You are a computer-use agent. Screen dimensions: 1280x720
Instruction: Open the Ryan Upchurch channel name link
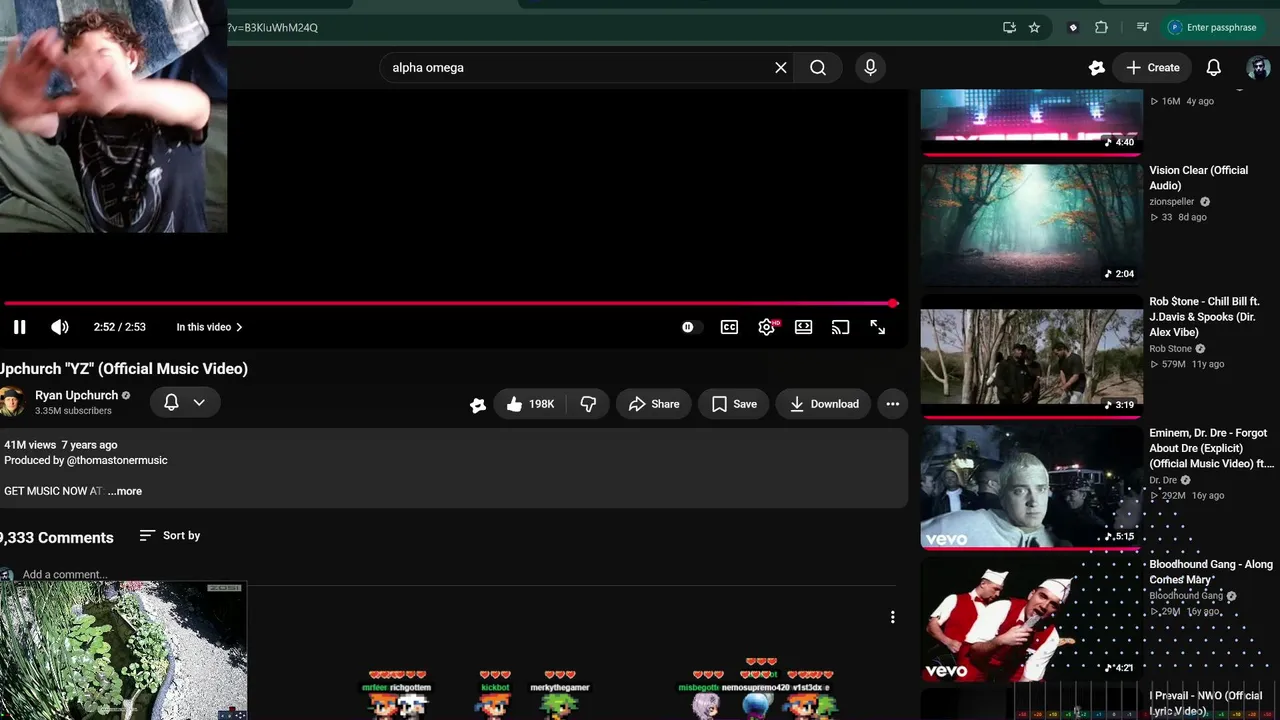point(76,396)
